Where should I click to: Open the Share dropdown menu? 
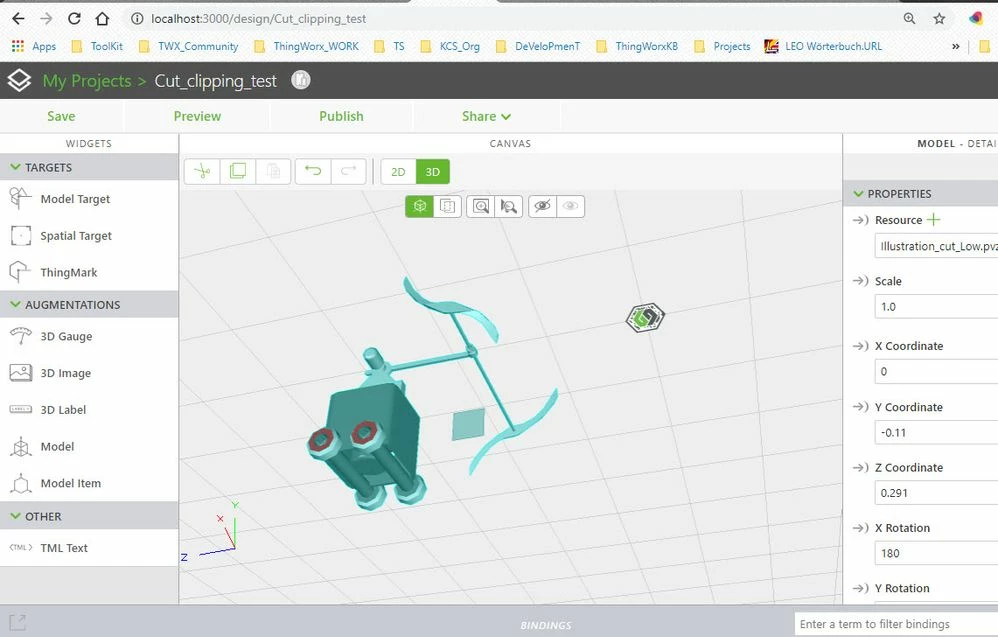[x=486, y=116]
